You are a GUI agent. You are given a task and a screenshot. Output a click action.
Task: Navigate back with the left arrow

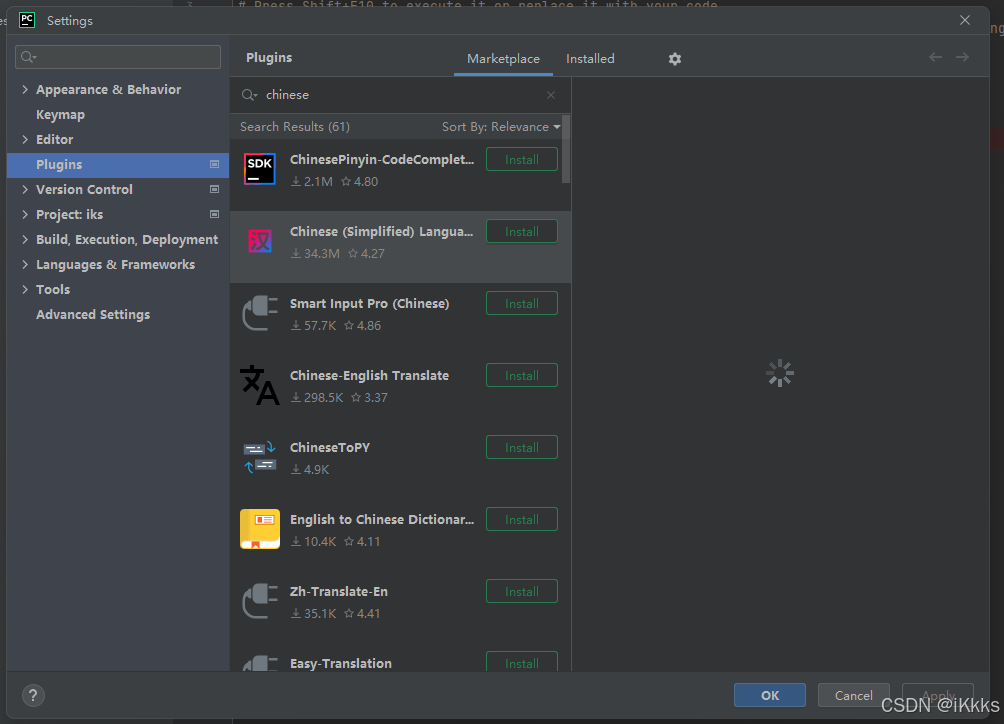click(x=935, y=57)
